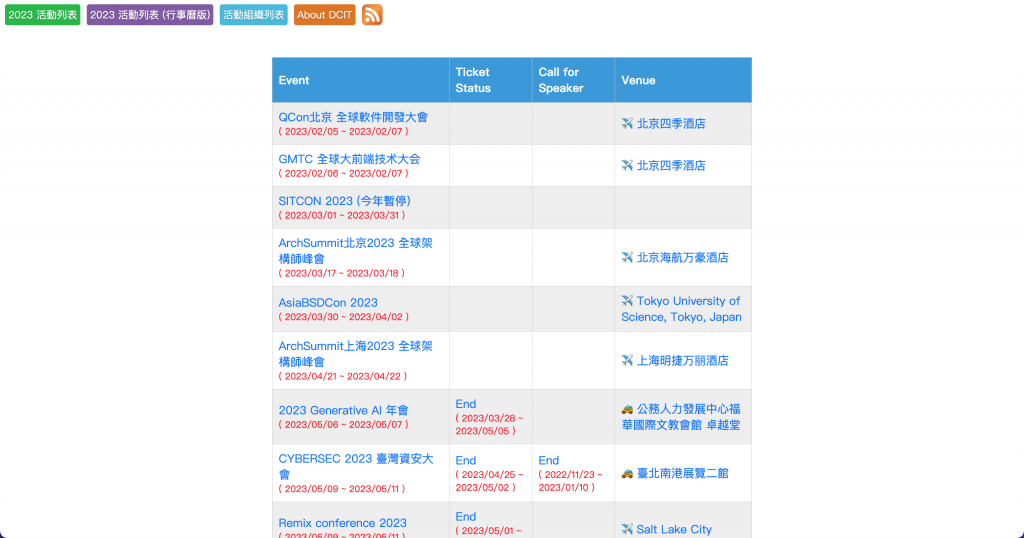Open CYBERSEC 2023 臺灣資安大會 link
Image resolution: width=1024 pixels, height=538 pixels.
[x=355, y=466]
